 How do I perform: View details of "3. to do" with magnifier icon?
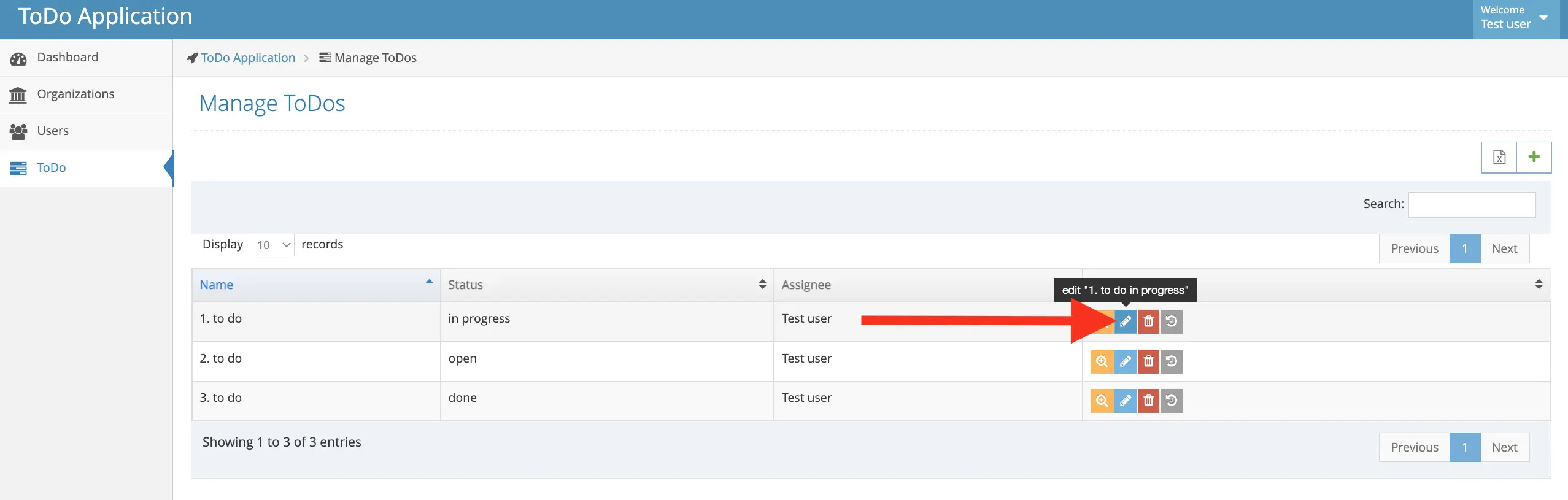(x=1102, y=401)
